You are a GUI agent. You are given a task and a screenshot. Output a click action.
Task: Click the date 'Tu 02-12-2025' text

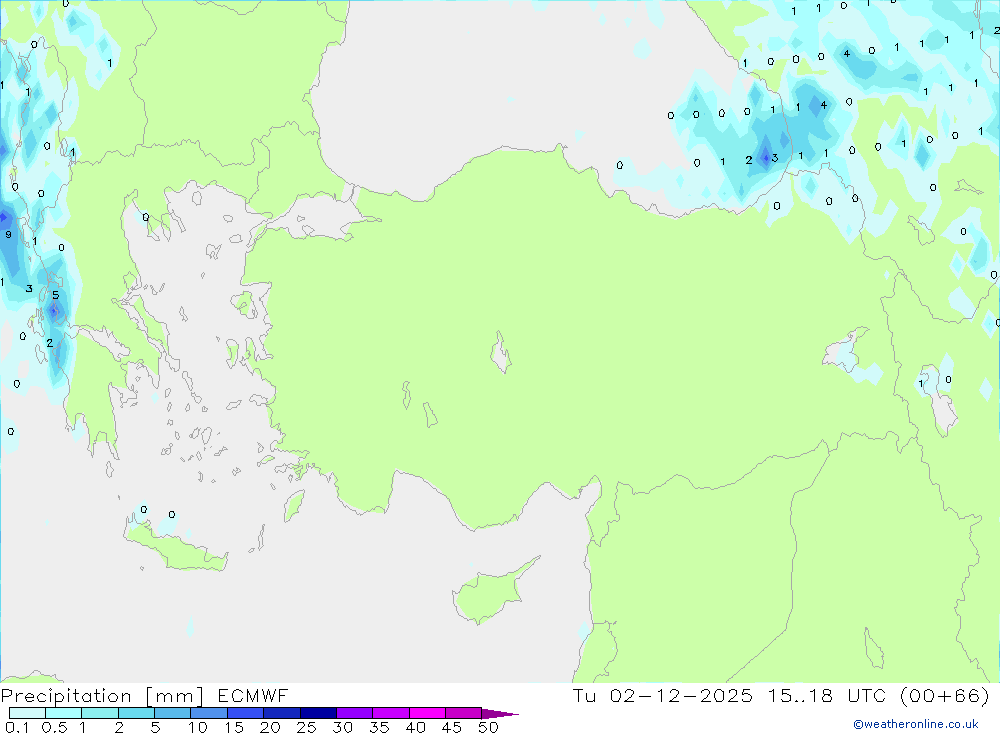[663, 695]
